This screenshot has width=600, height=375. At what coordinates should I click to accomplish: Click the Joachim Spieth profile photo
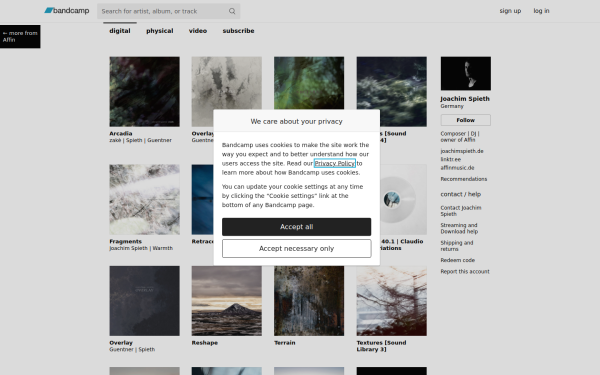(465, 73)
